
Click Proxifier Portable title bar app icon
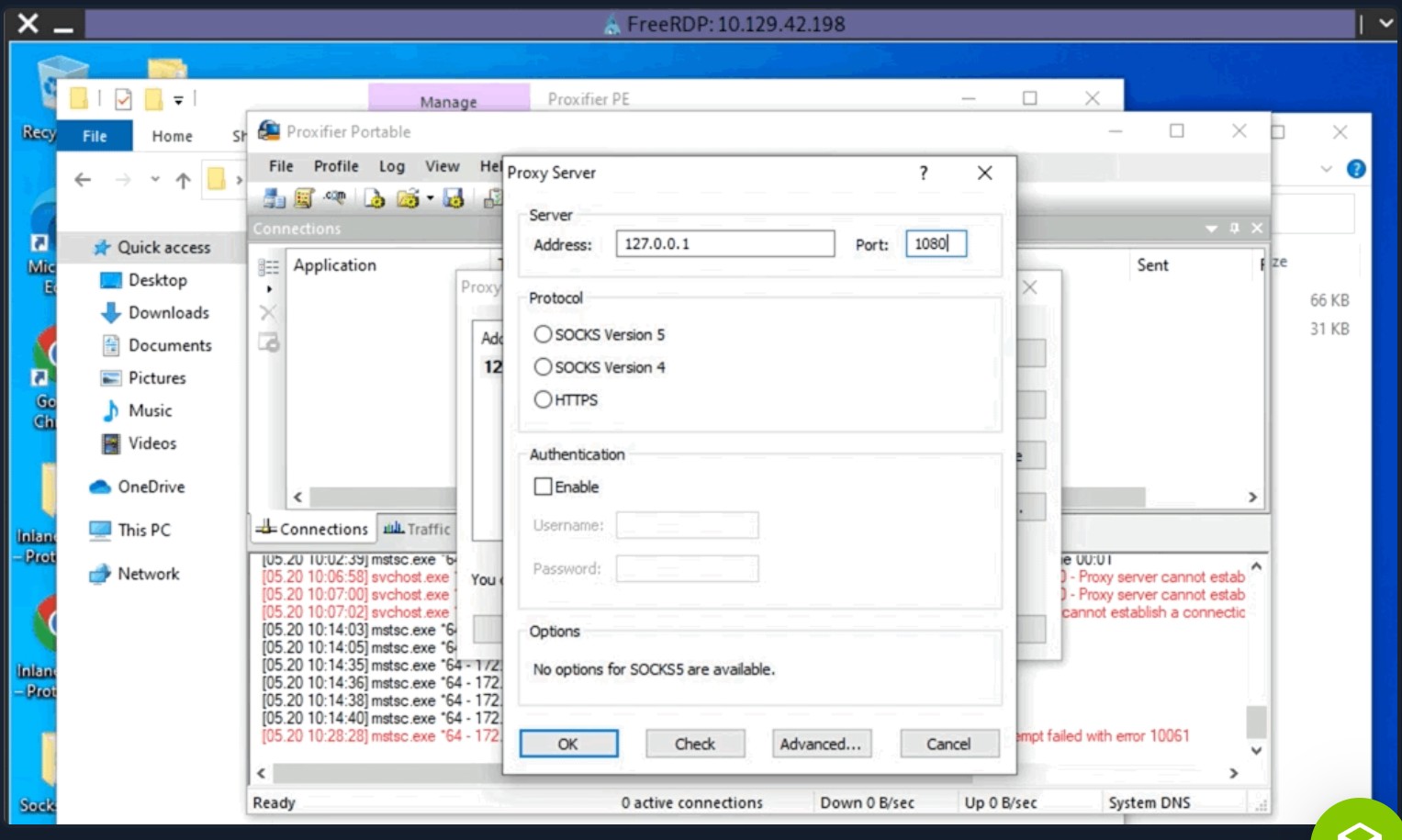[269, 130]
